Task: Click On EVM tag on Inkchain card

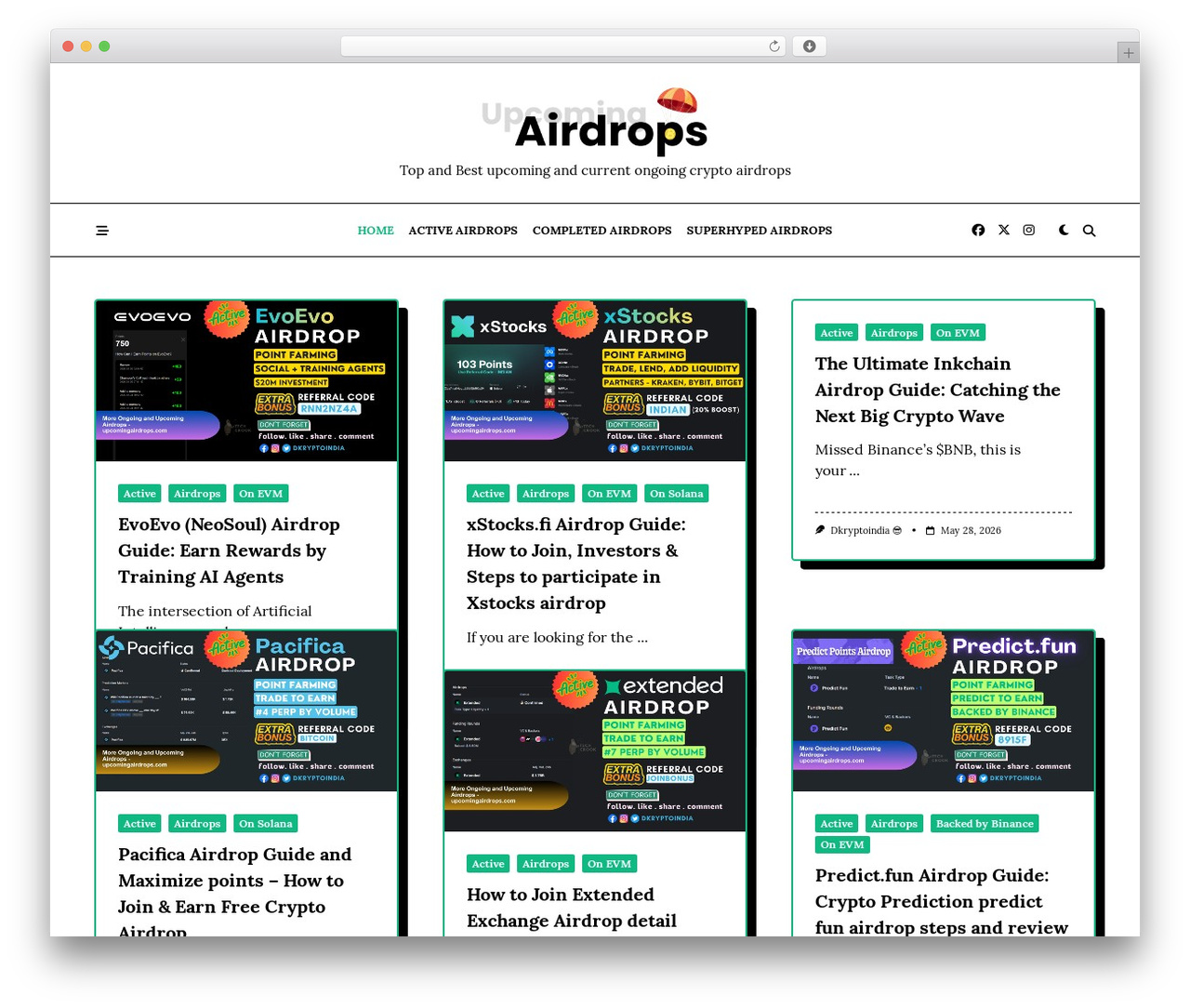Action: (x=958, y=333)
